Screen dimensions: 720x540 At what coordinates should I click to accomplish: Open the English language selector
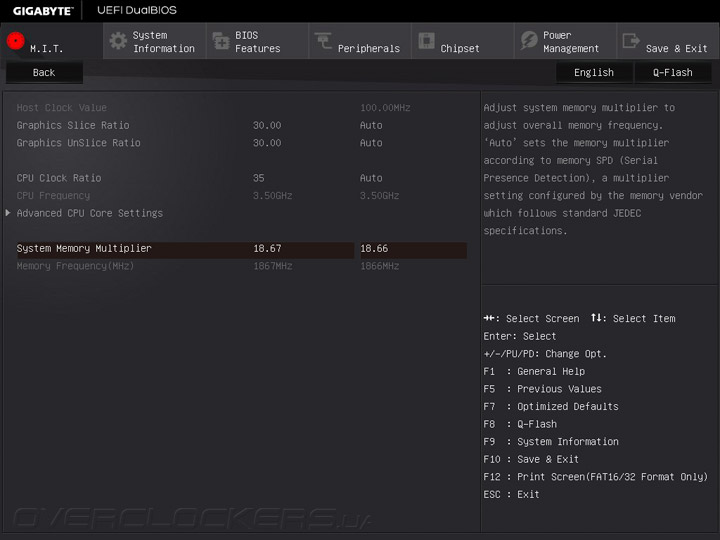(x=594, y=73)
